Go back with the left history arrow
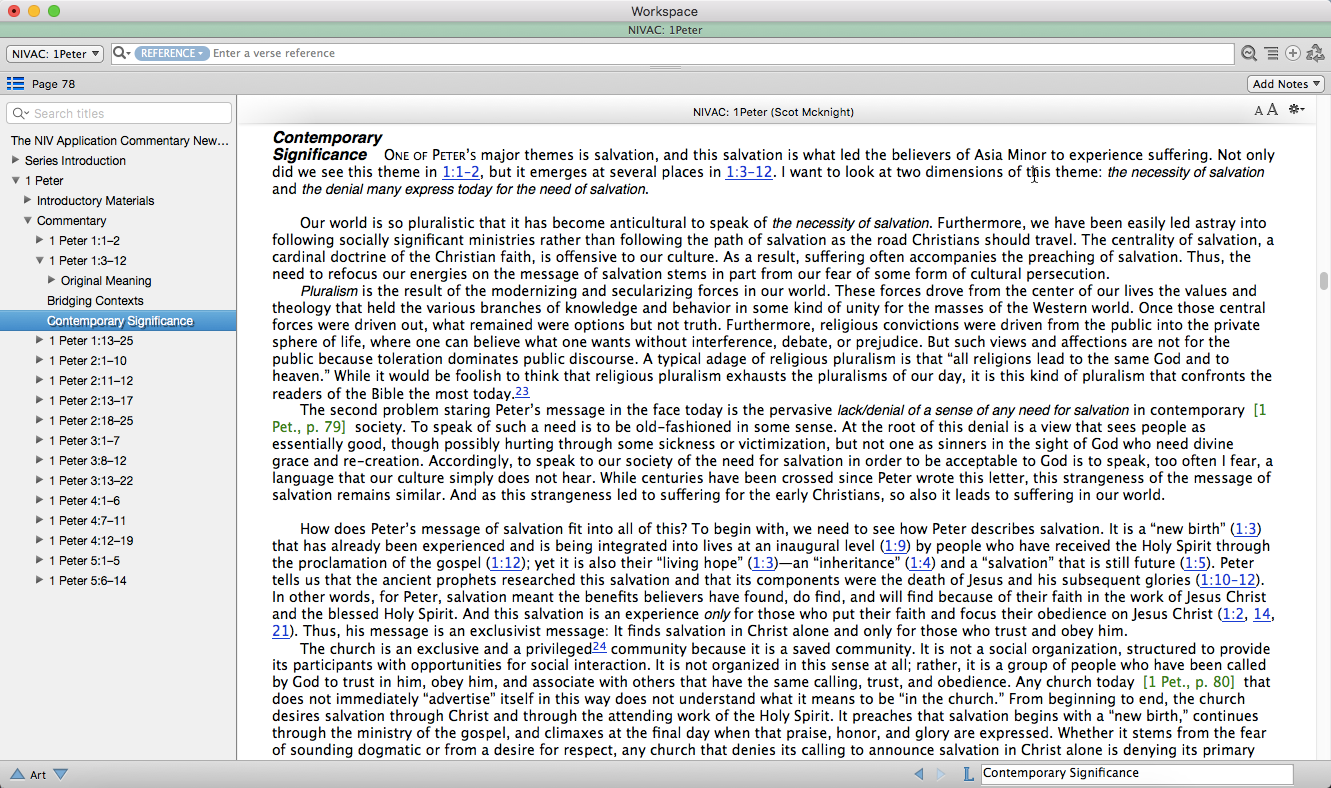This screenshot has height=788, width=1331. (919, 774)
